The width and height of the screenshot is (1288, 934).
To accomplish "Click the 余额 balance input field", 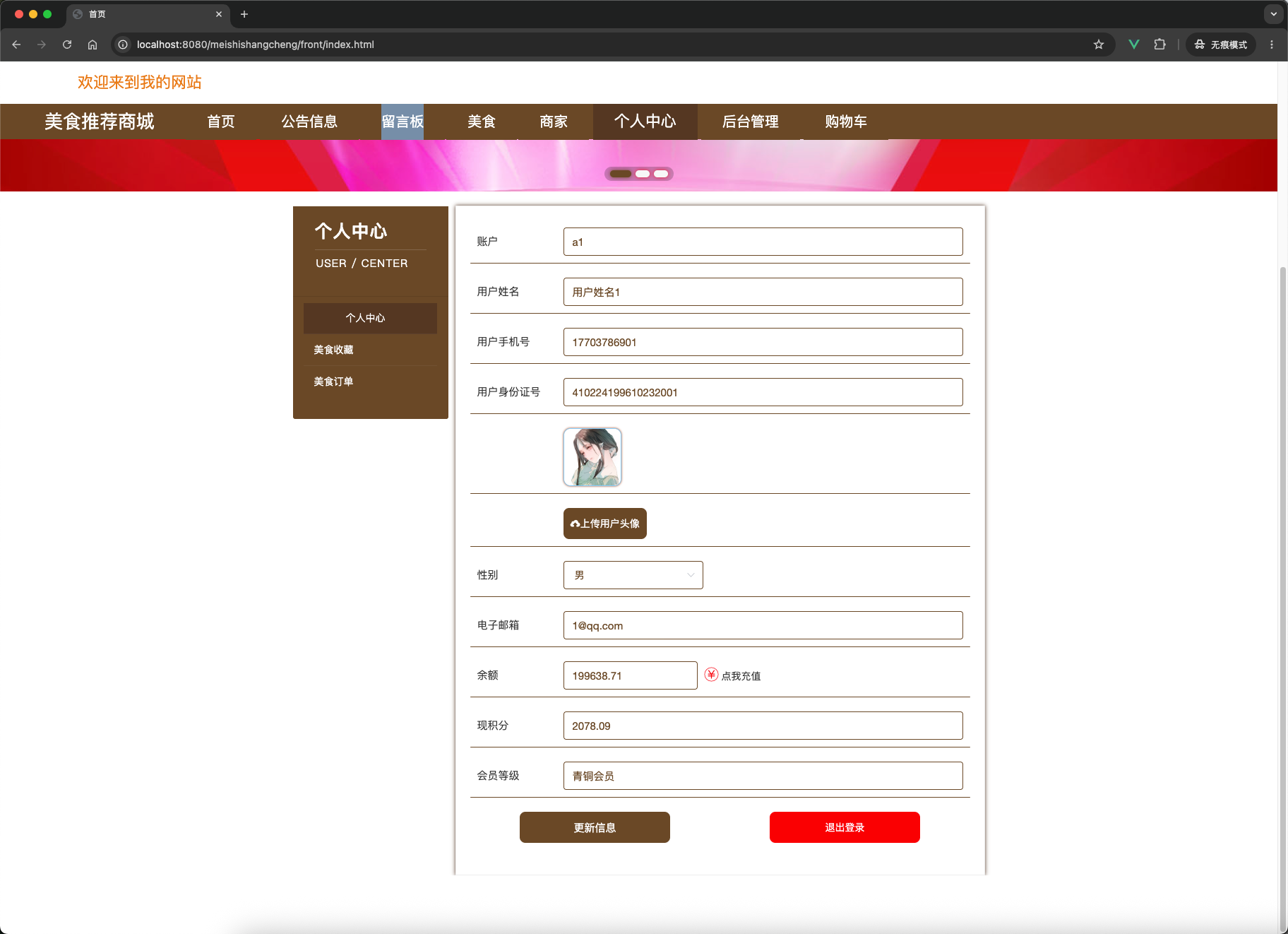I will click(x=631, y=675).
